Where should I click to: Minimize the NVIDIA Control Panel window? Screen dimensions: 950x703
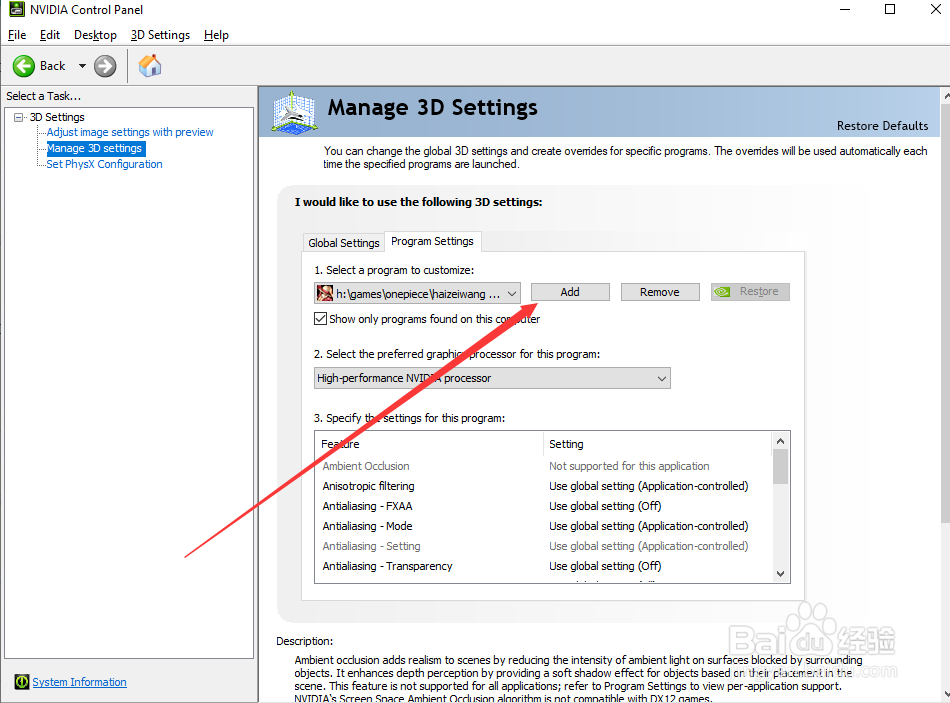tap(845, 9)
